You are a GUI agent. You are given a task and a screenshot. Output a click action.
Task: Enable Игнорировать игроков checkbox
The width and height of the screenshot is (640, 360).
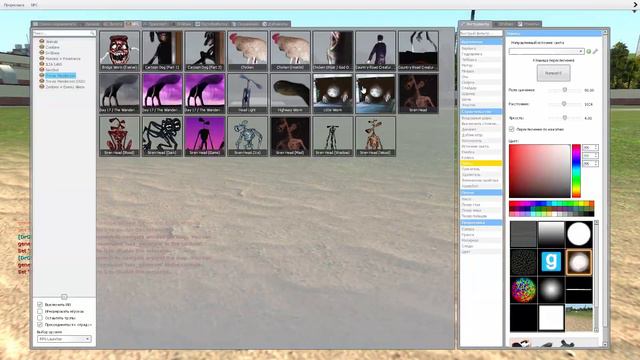click(x=40, y=311)
